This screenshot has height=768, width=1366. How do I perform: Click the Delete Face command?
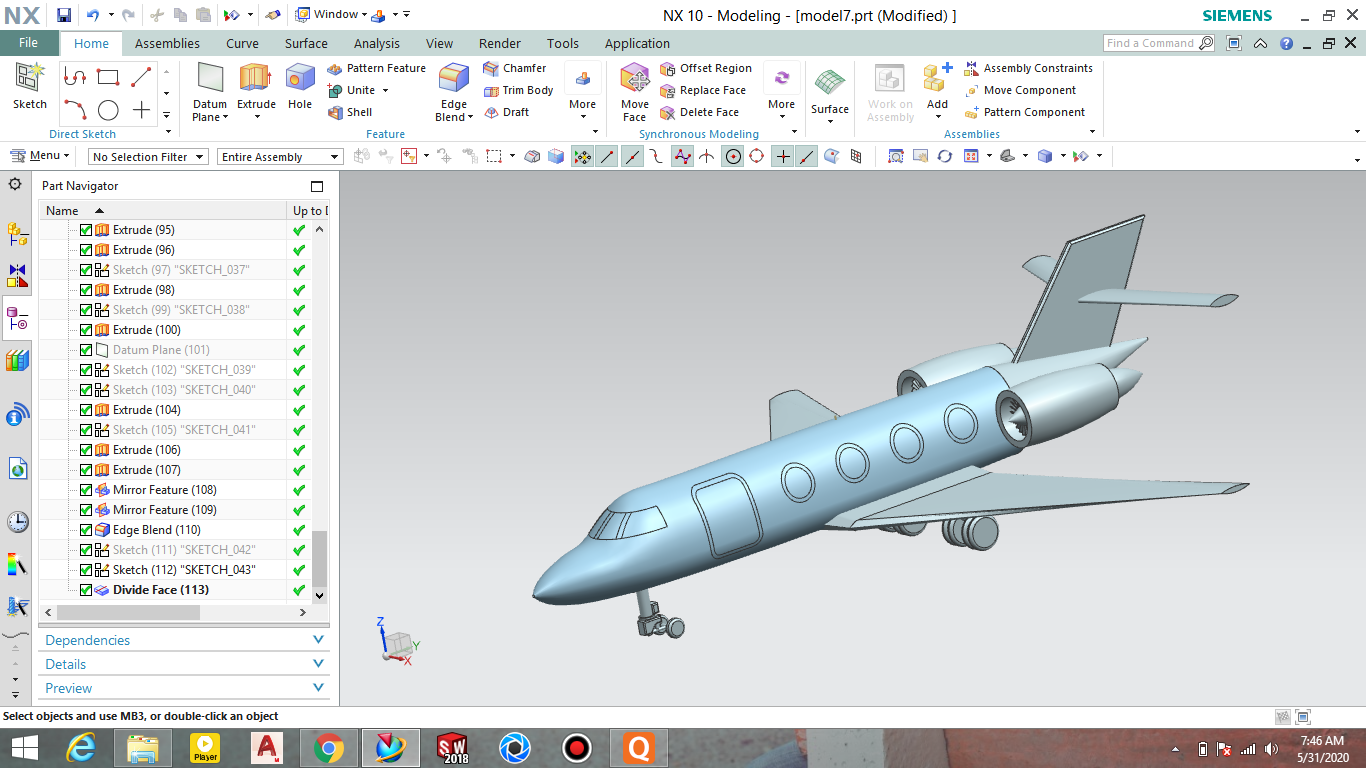pyautogui.click(x=700, y=112)
